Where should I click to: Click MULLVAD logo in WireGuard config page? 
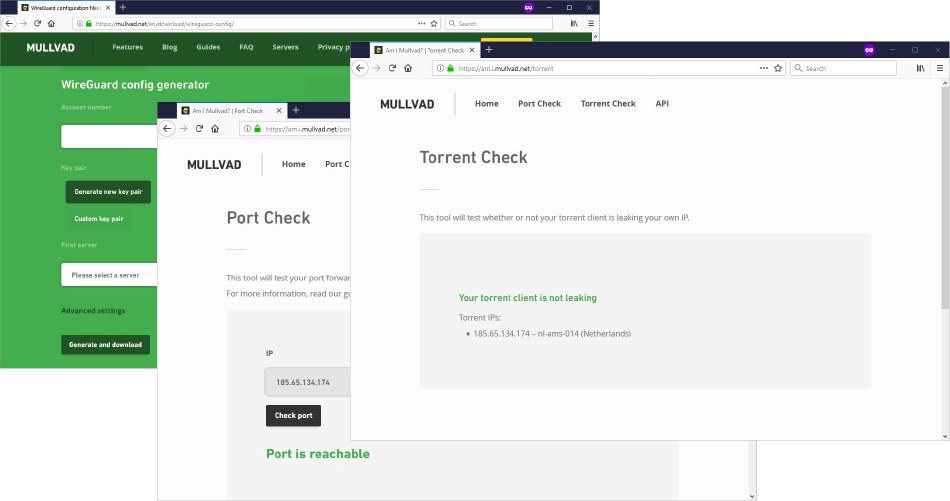(x=50, y=47)
